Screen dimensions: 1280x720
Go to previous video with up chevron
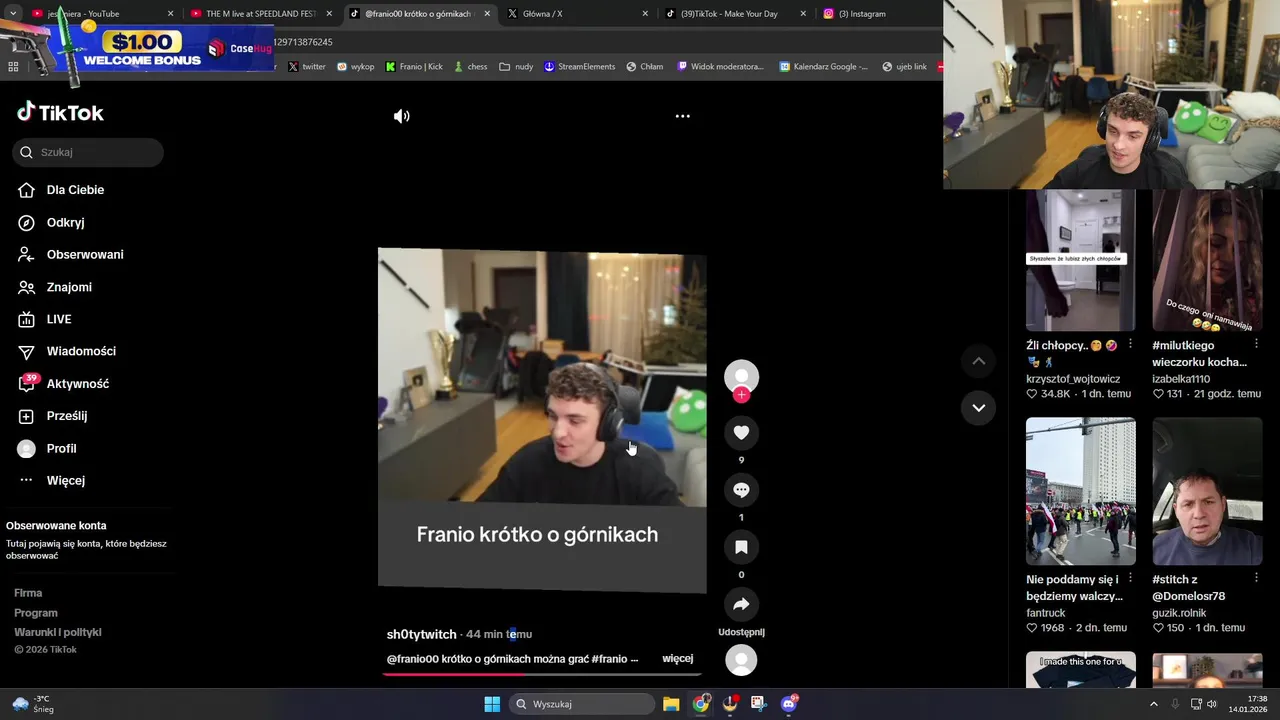pos(978,361)
